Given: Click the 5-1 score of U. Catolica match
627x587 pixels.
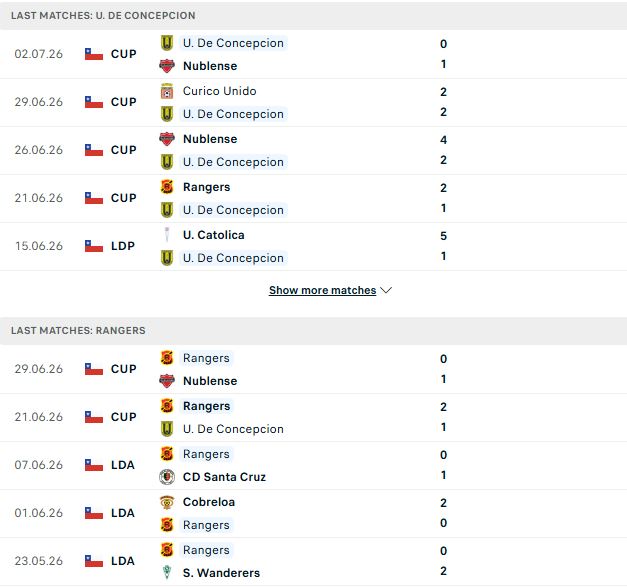Looking at the screenshot, I should [x=443, y=246].
